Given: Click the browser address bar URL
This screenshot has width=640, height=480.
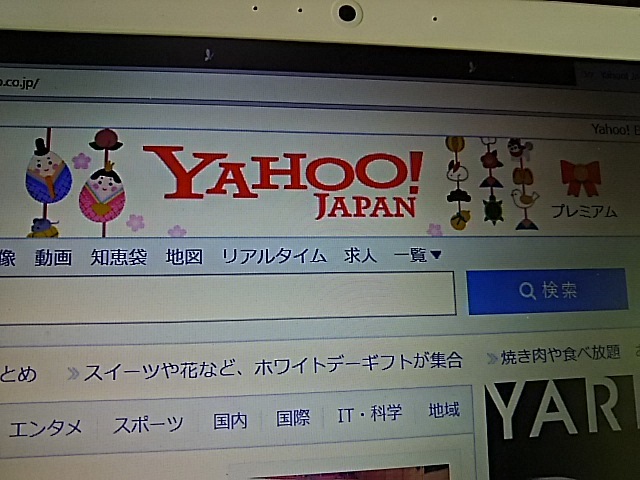Looking at the screenshot, I should click(19, 83).
